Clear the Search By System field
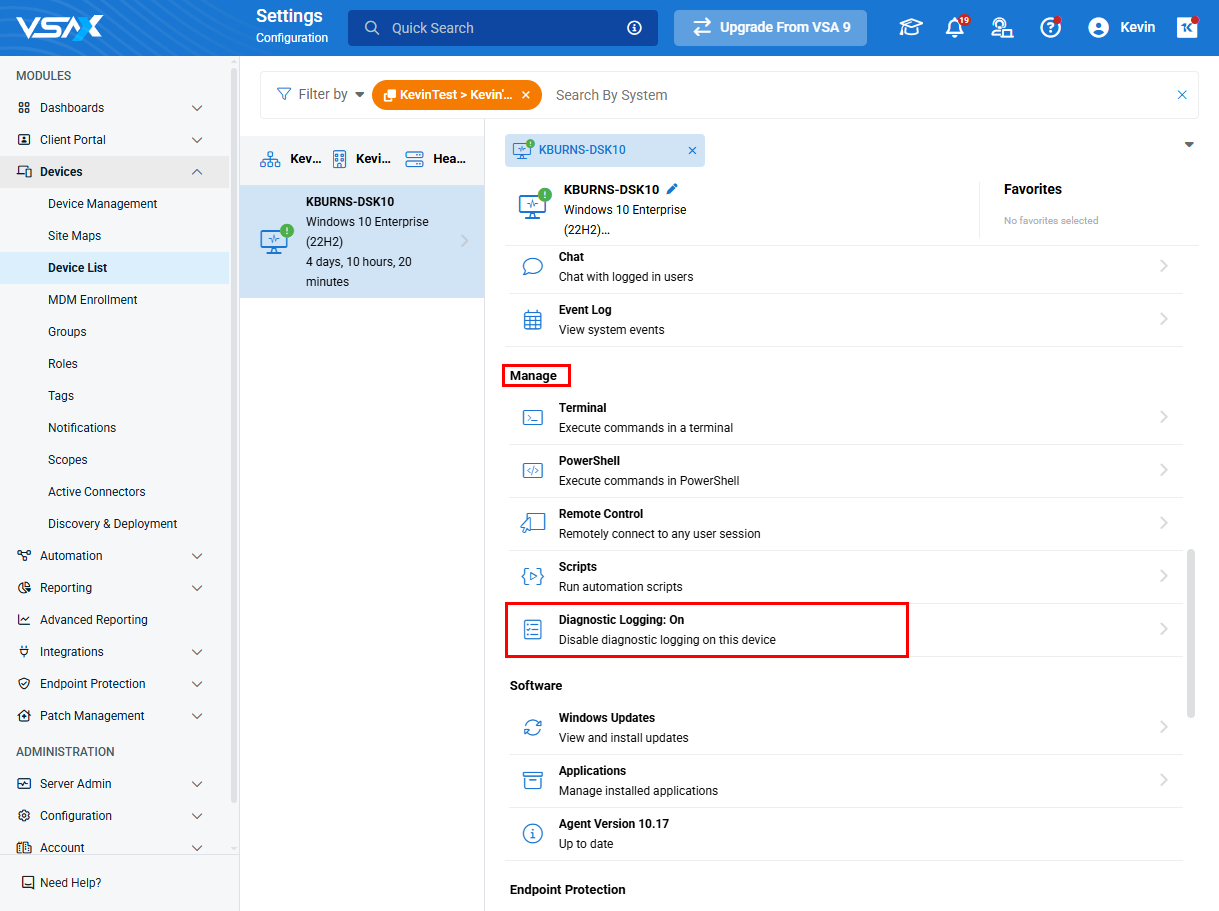Screen dimensions: 1219x911 click(1182, 95)
